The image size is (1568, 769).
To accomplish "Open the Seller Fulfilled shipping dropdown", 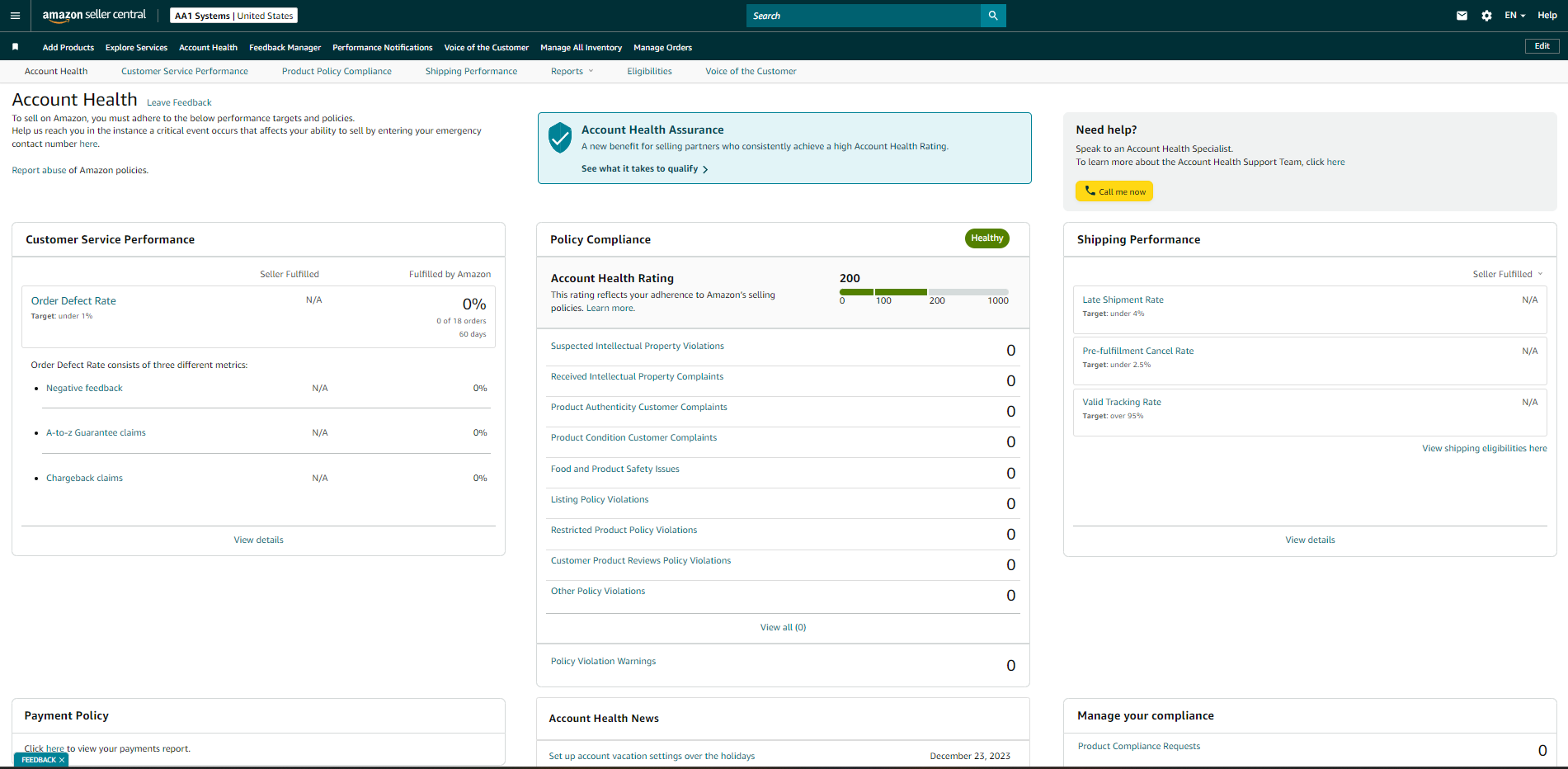I will coord(1507,274).
